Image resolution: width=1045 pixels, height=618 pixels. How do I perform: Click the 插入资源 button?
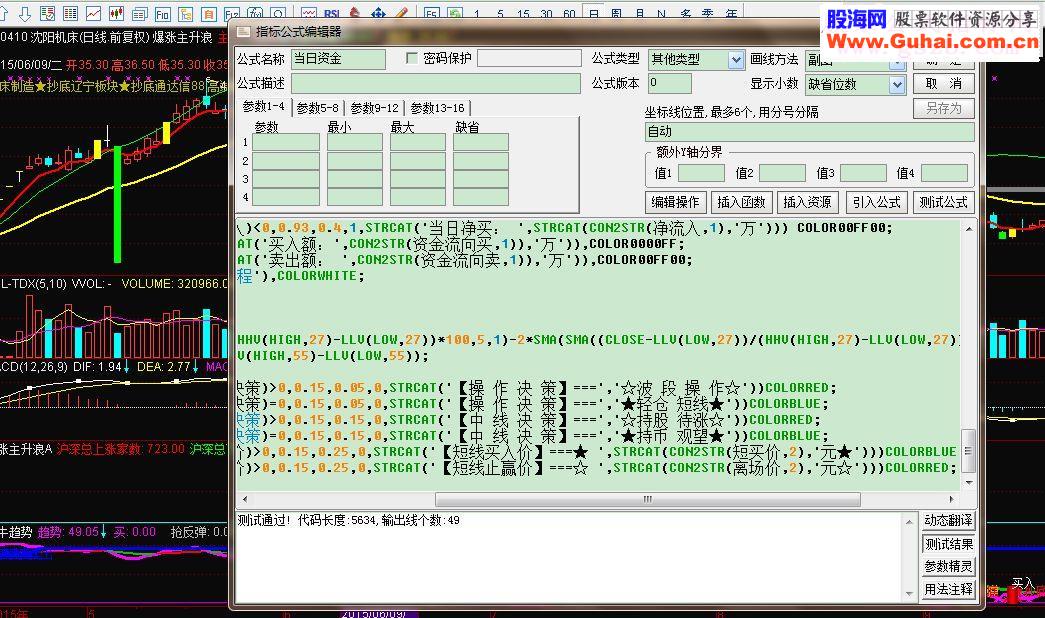coord(807,202)
